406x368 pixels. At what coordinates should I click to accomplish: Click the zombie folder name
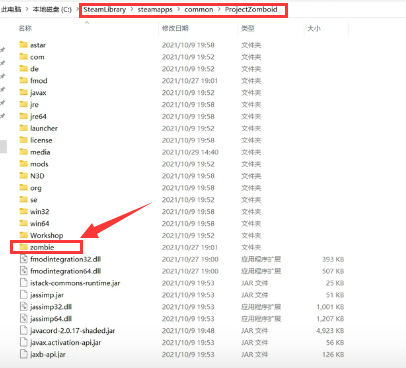[42, 247]
